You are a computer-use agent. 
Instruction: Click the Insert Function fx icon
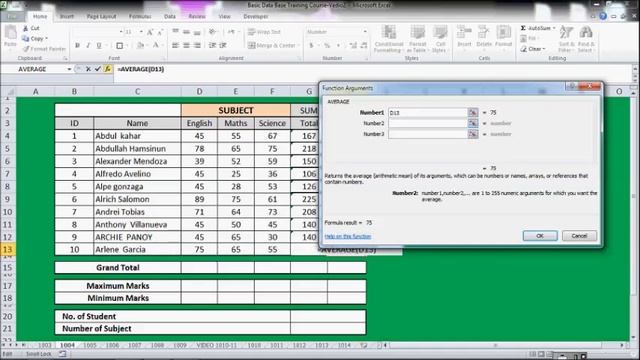coord(108,69)
